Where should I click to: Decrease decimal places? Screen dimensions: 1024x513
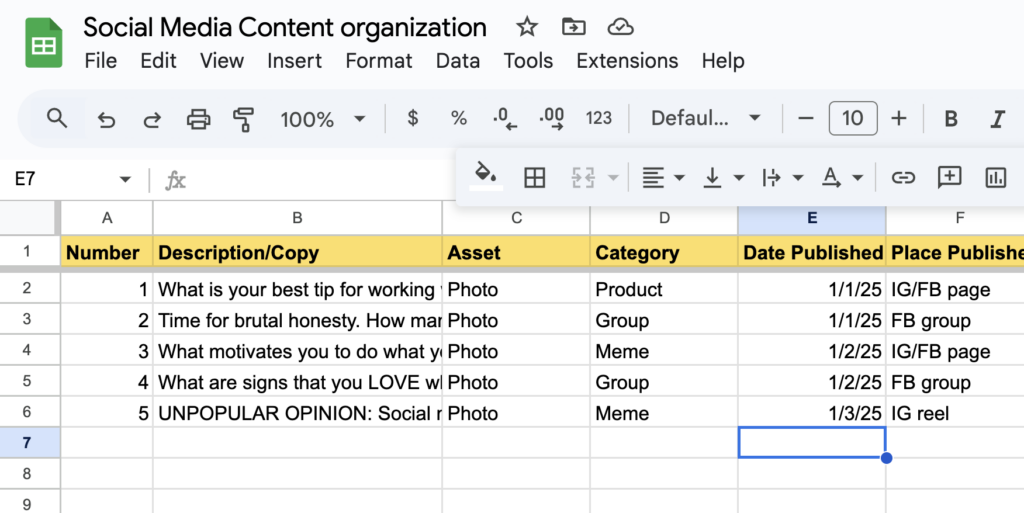tap(505, 119)
